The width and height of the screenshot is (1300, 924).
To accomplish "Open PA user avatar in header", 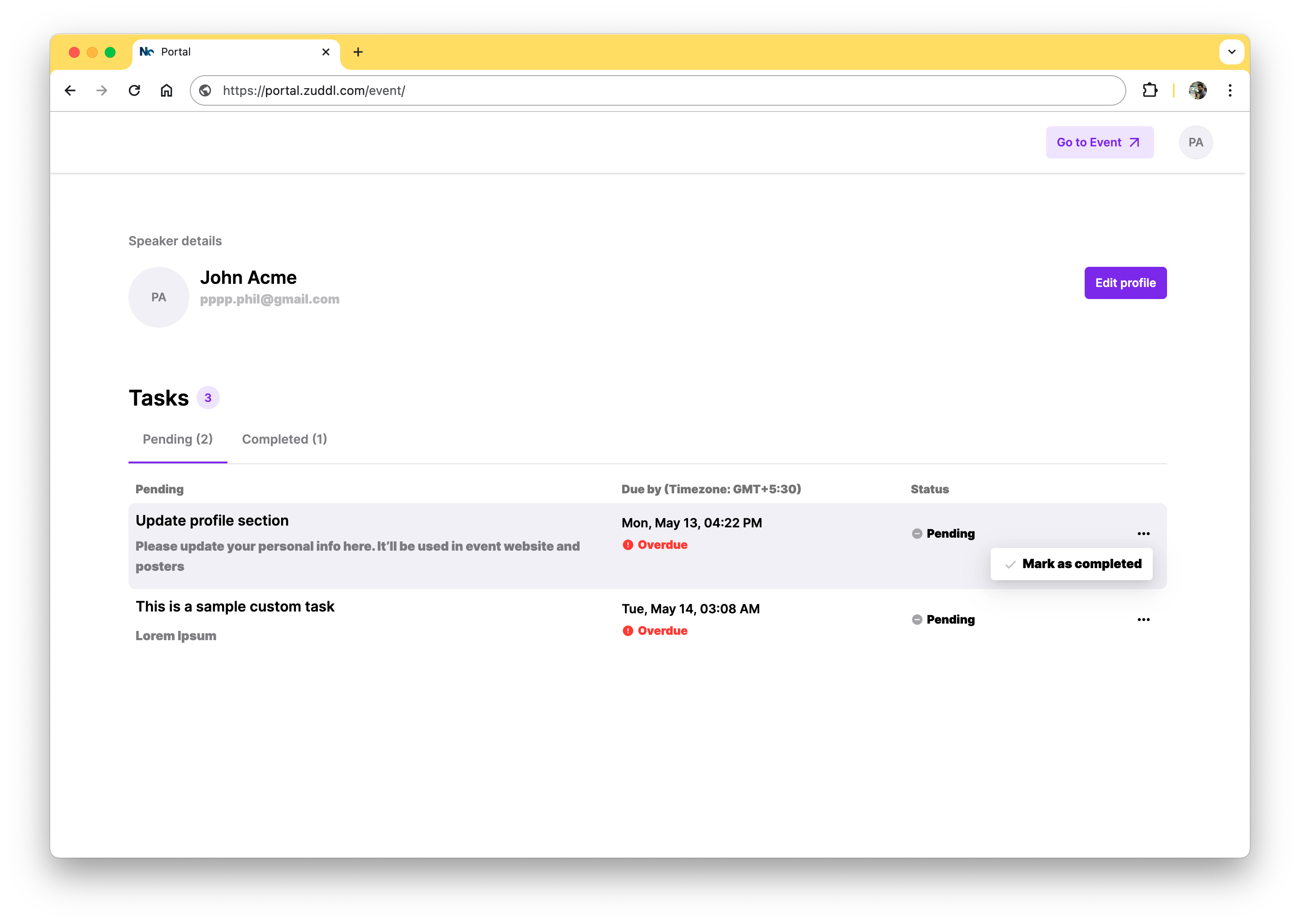I will click(x=1195, y=142).
